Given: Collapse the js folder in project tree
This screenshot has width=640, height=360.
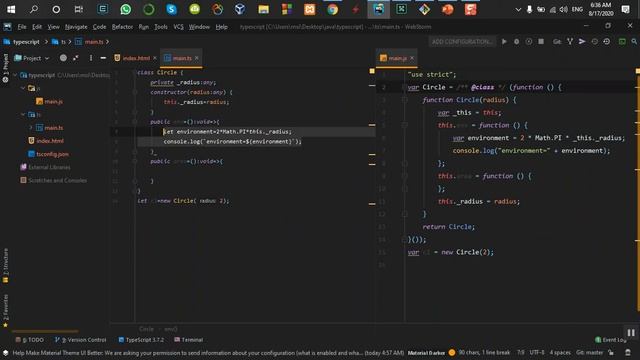Looking at the screenshot, I should tap(23, 88).
